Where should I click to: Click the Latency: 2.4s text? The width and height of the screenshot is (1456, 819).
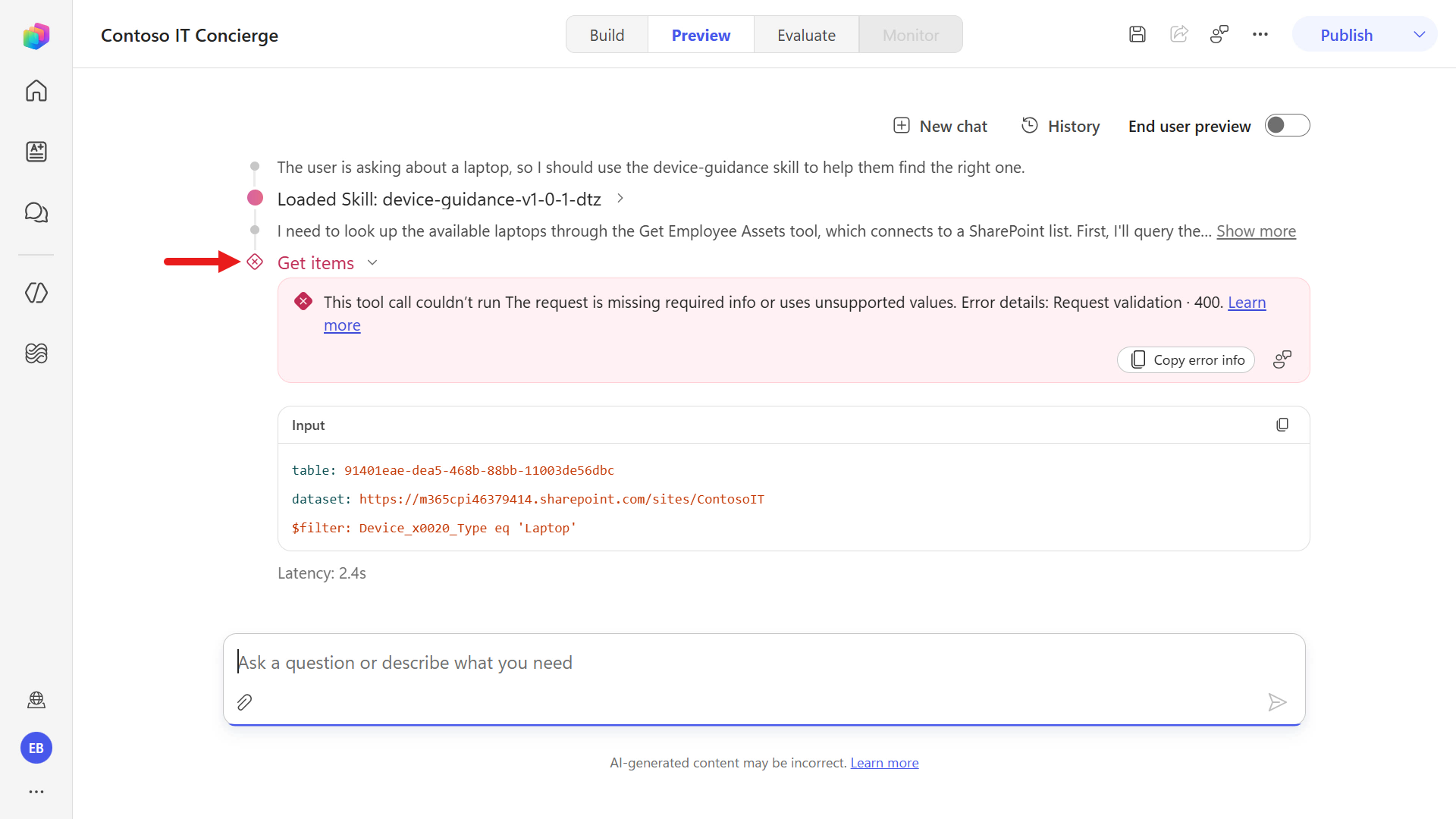click(x=322, y=573)
